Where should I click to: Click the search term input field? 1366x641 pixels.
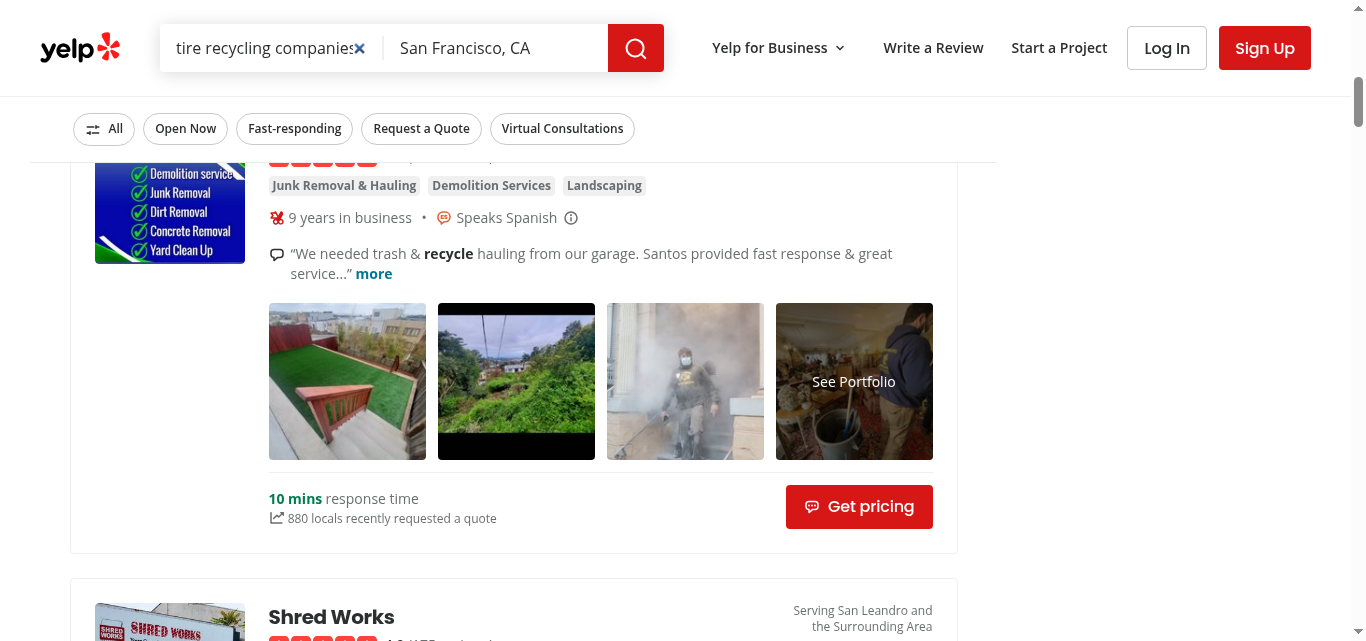tap(264, 48)
